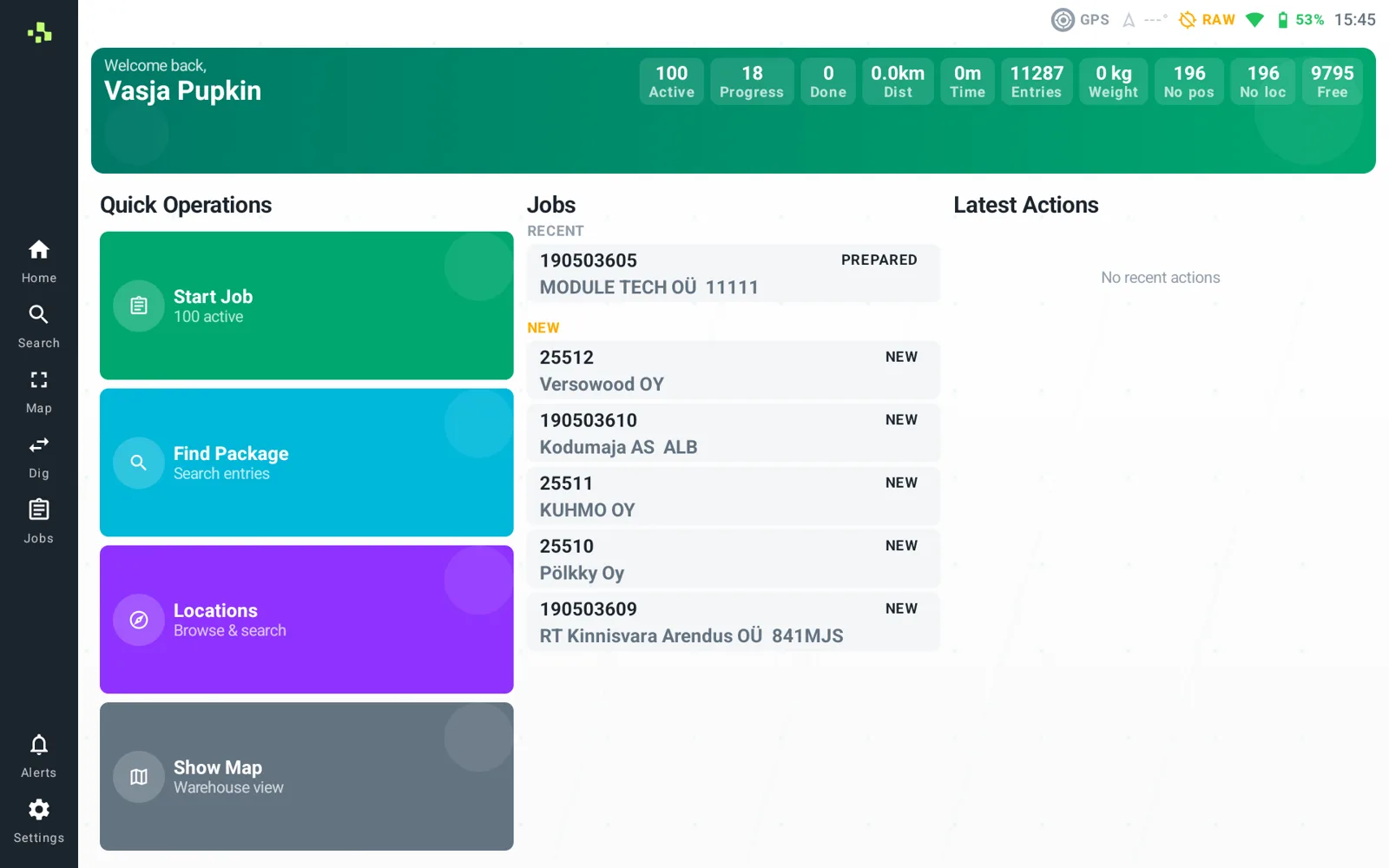Image resolution: width=1389 pixels, height=868 pixels.
Task: Open Show Map warehouse view card
Action: [306, 777]
